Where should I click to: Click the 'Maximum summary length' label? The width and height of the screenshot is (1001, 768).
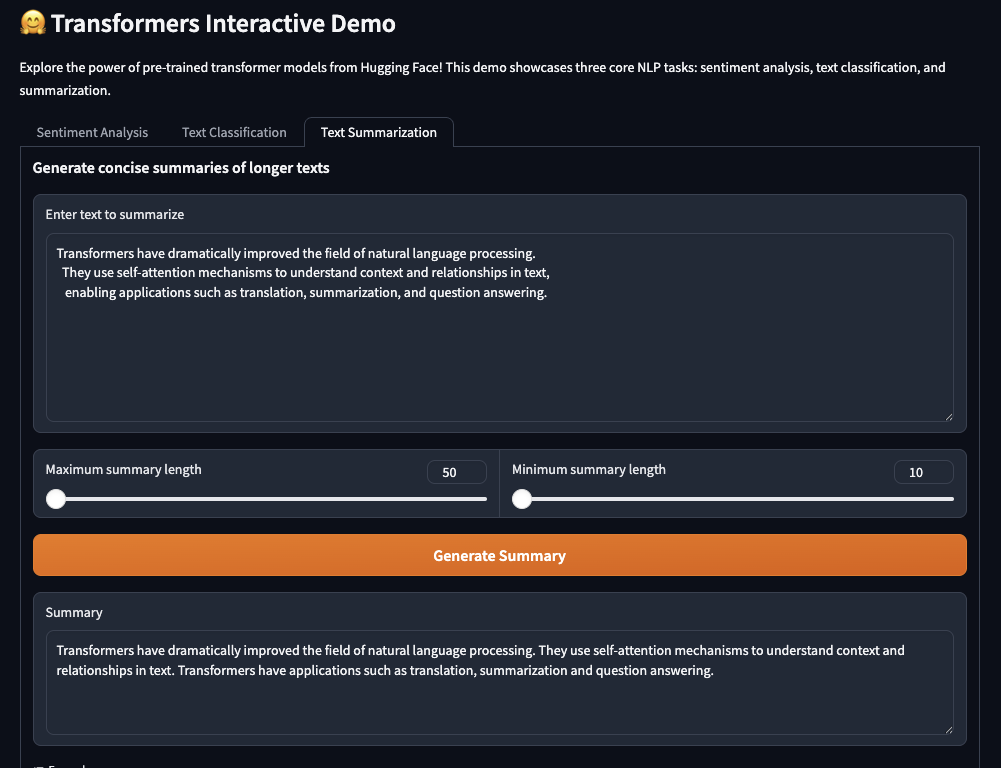(x=123, y=469)
